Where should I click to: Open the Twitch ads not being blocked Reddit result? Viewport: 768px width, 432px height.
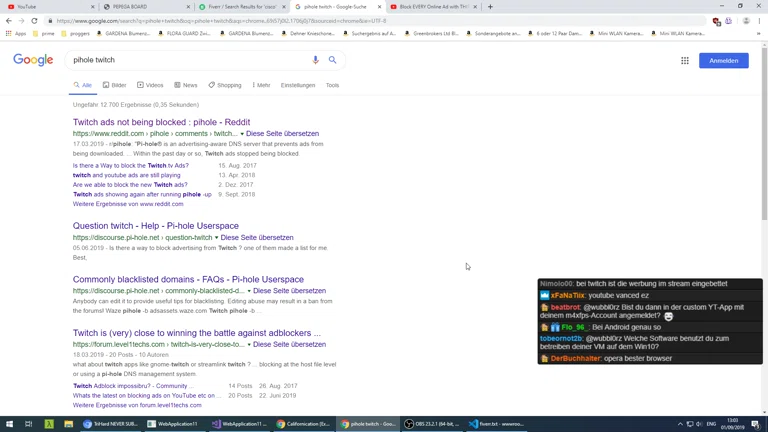(x=161, y=122)
